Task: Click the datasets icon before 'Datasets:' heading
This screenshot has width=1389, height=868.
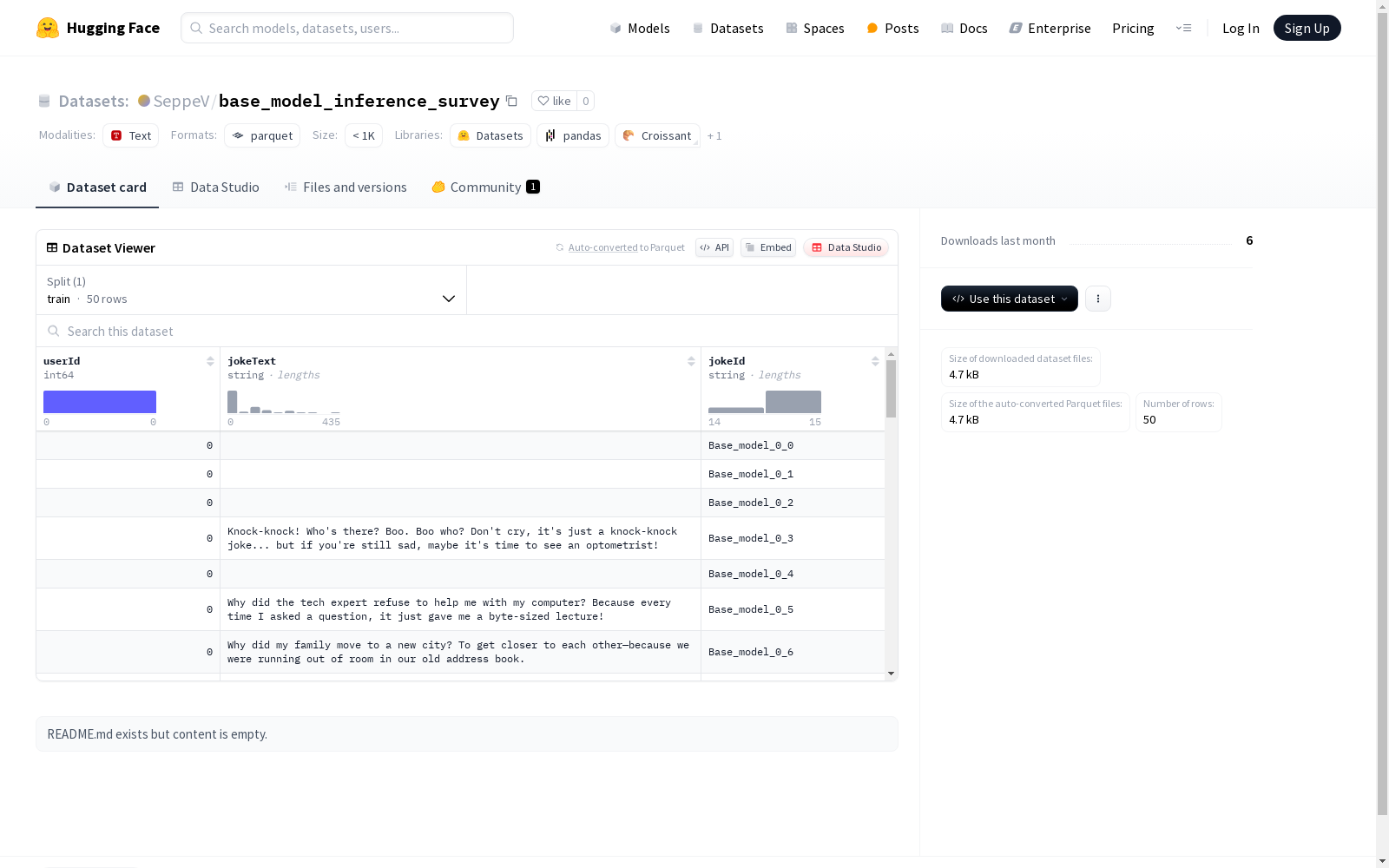Action: click(44, 101)
